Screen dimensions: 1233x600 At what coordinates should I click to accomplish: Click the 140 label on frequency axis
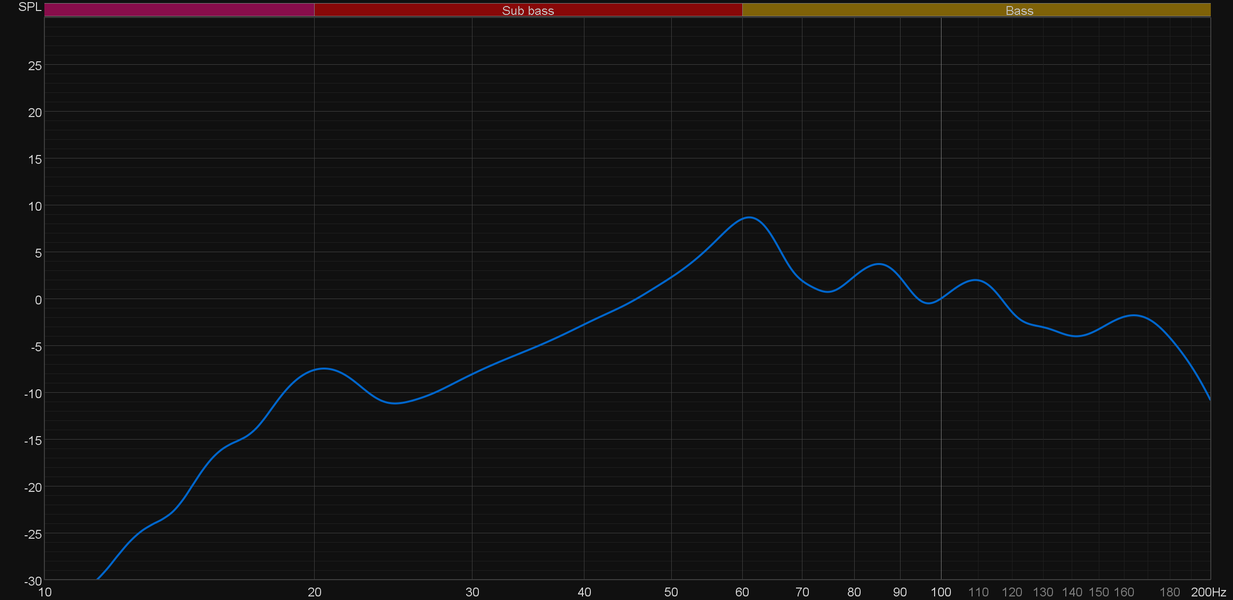(1072, 593)
